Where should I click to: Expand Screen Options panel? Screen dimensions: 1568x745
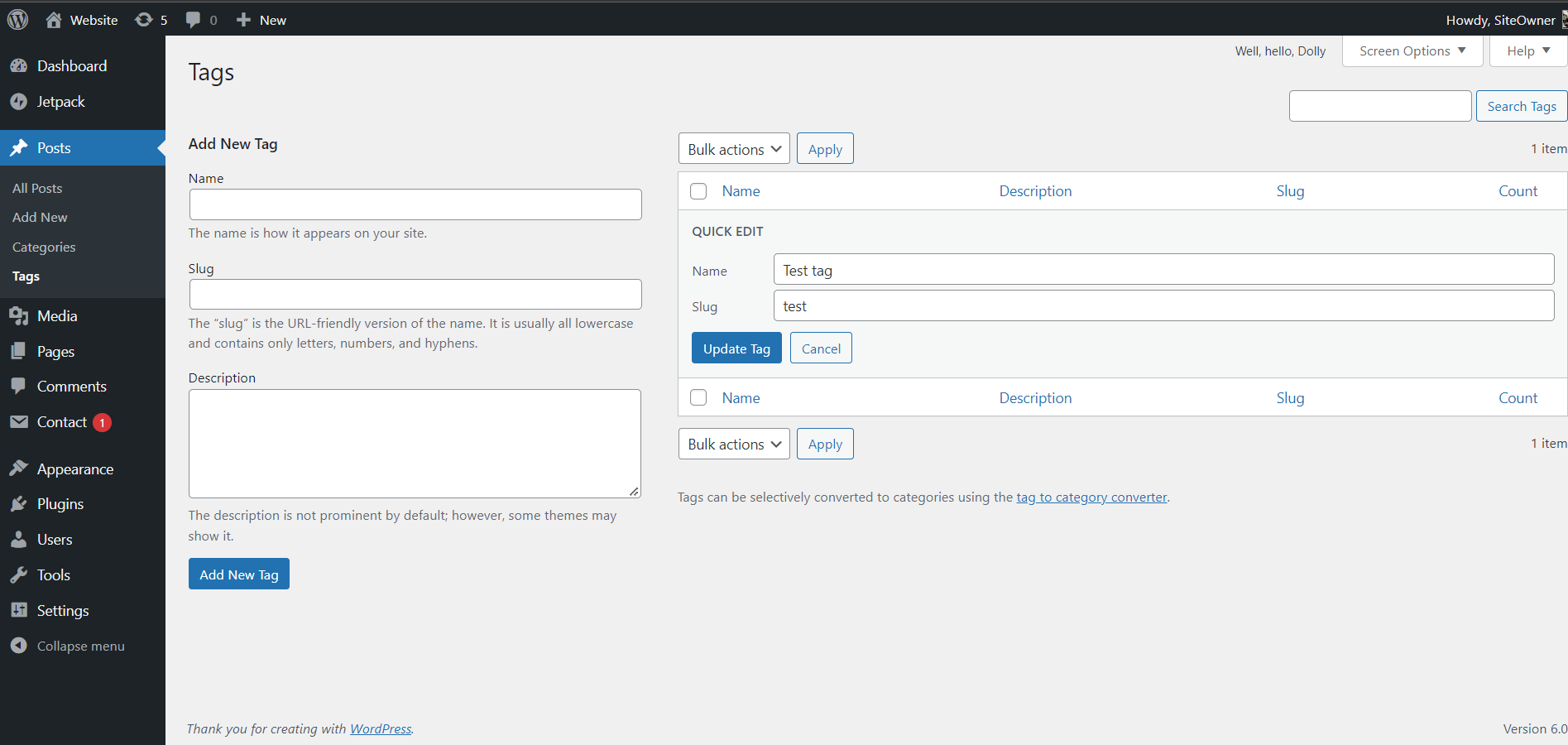1411,50
